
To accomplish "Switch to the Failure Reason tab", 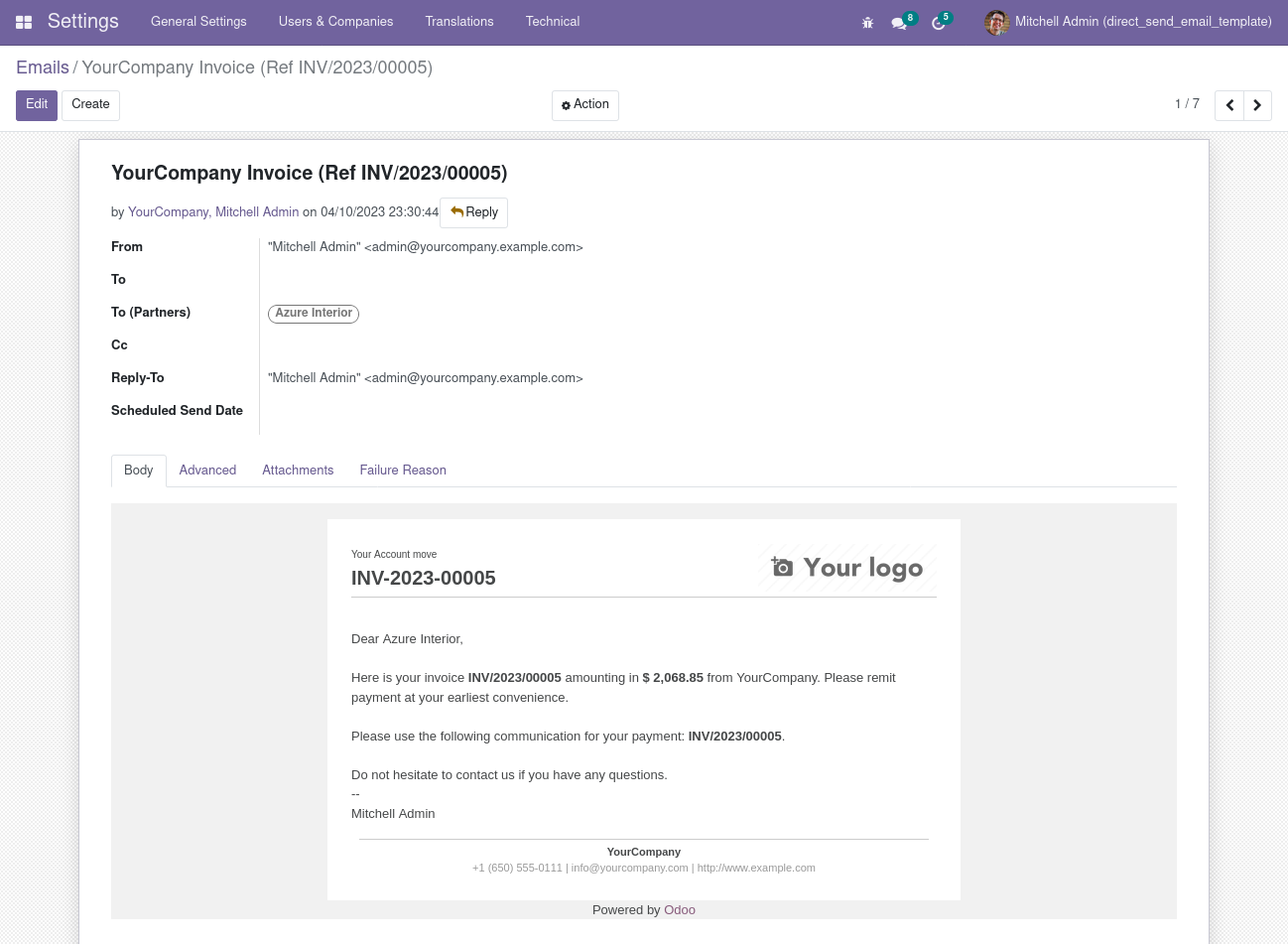I will coord(403,471).
